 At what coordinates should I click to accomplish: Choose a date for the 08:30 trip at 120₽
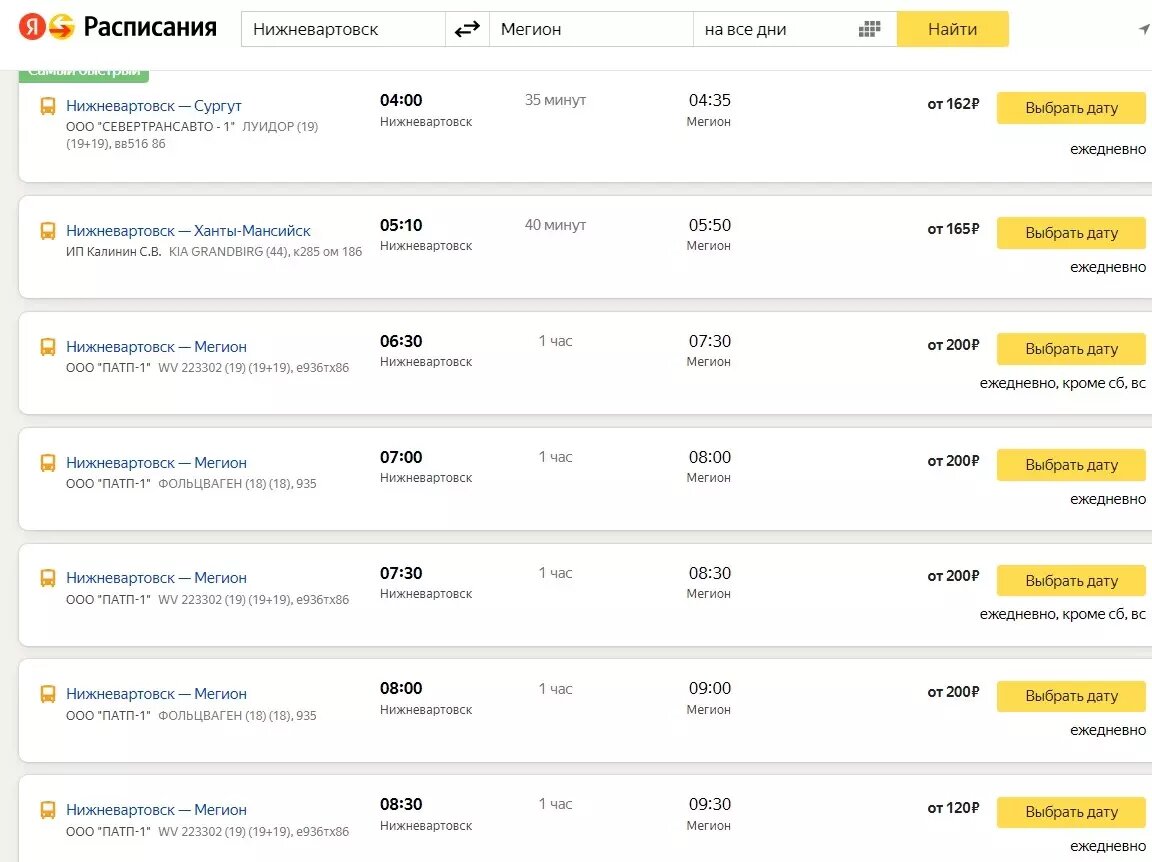coord(1071,812)
